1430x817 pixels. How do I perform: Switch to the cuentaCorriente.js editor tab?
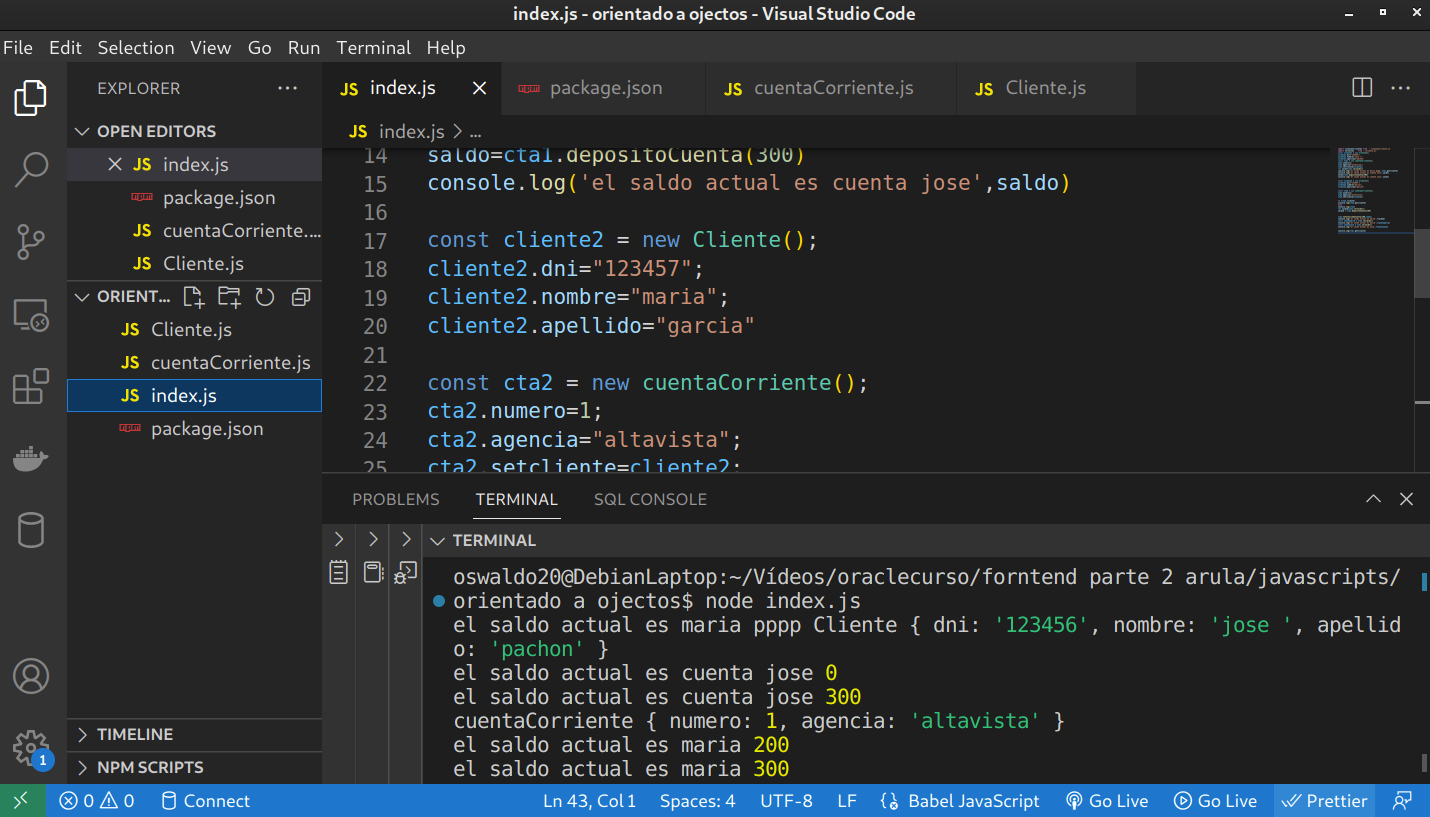coord(831,88)
